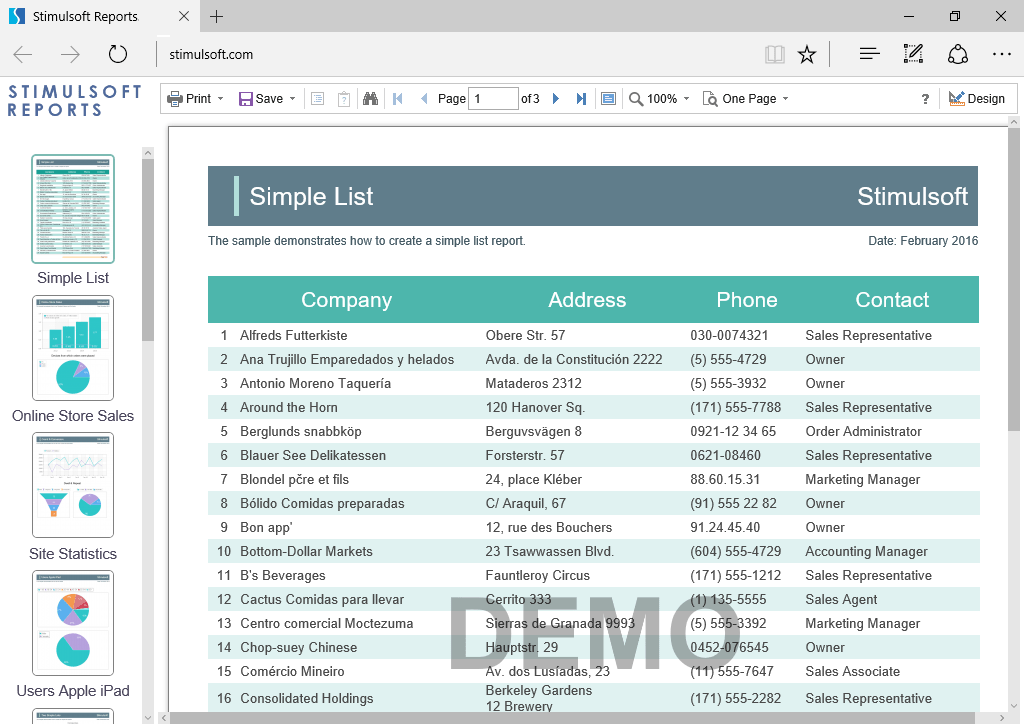Click the Alfreds Futterkiste company cell

coord(293,336)
